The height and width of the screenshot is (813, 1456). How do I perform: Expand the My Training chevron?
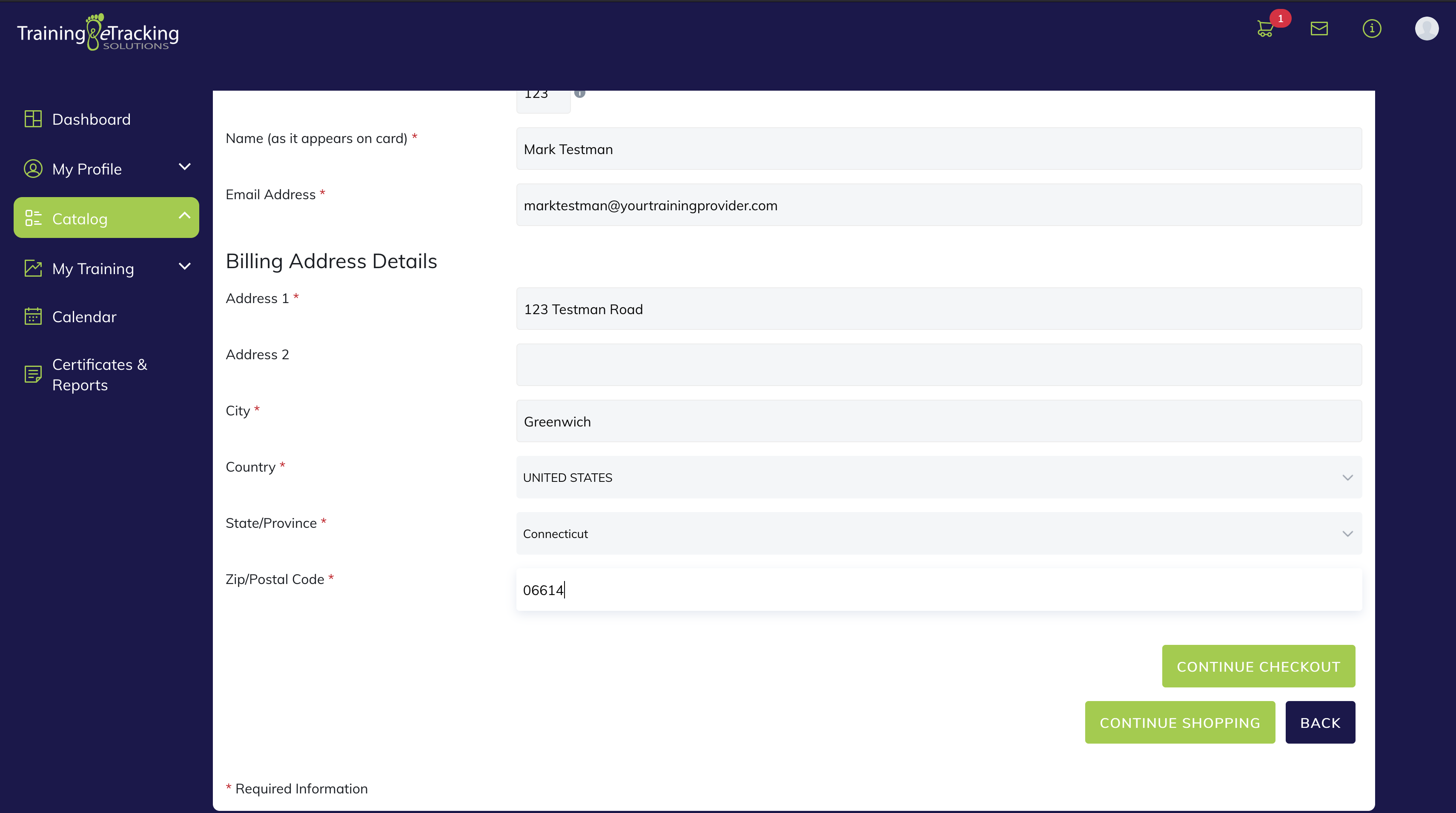184,266
